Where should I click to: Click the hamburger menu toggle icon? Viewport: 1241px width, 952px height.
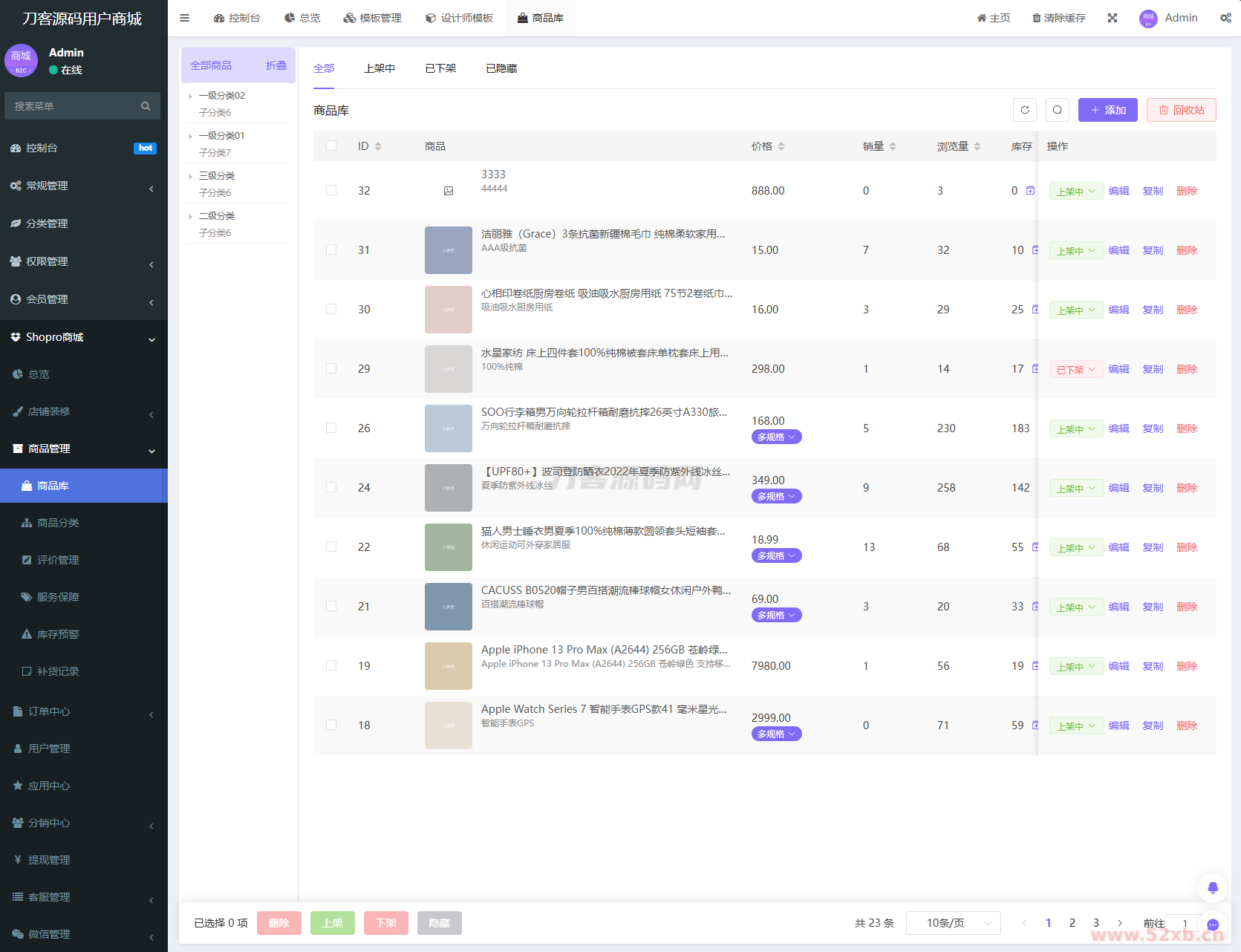(x=184, y=18)
